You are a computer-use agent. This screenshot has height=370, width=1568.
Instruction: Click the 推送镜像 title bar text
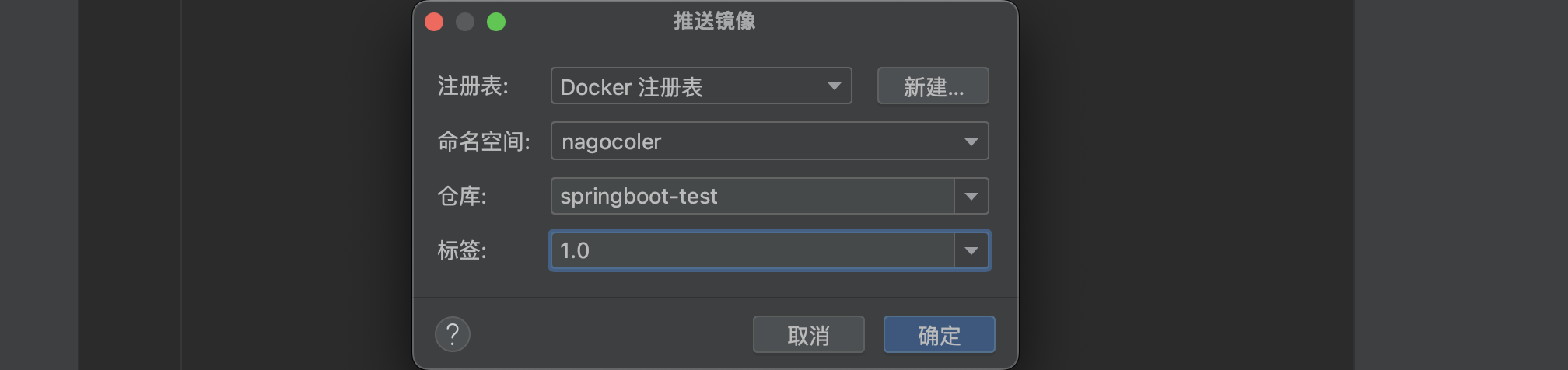[x=714, y=21]
